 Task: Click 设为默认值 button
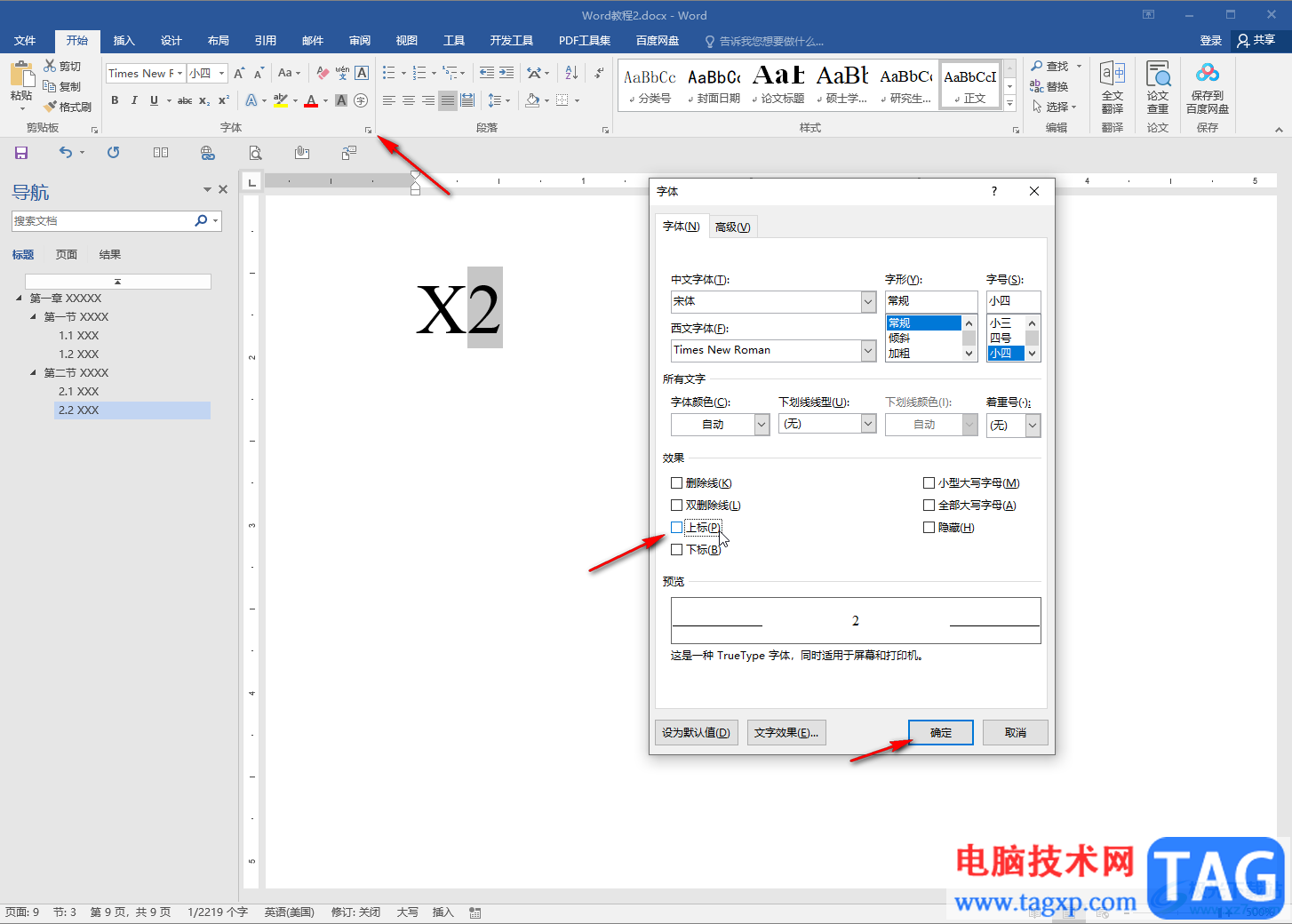coord(696,732)
